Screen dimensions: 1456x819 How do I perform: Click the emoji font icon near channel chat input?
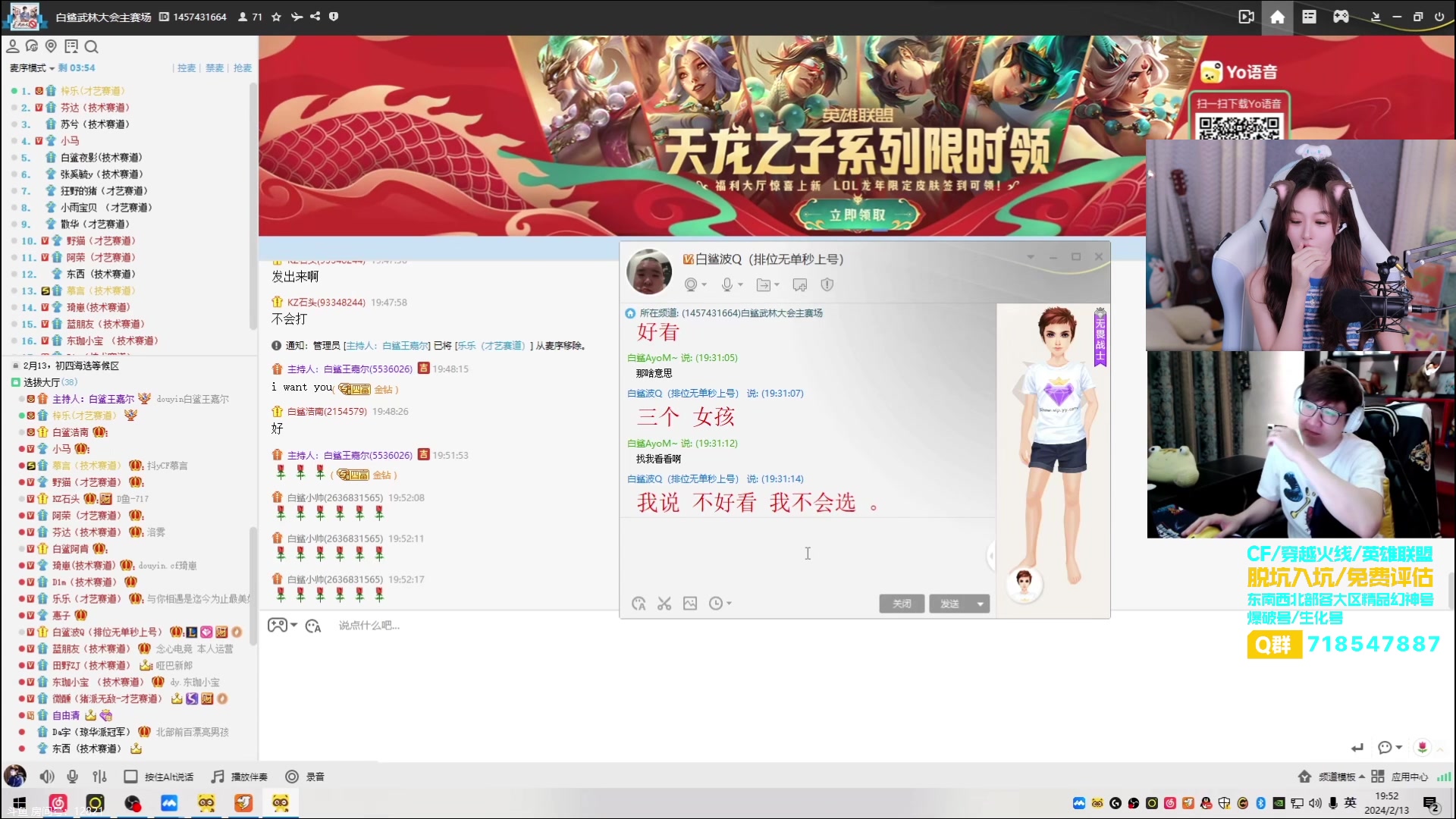(313, 626)
